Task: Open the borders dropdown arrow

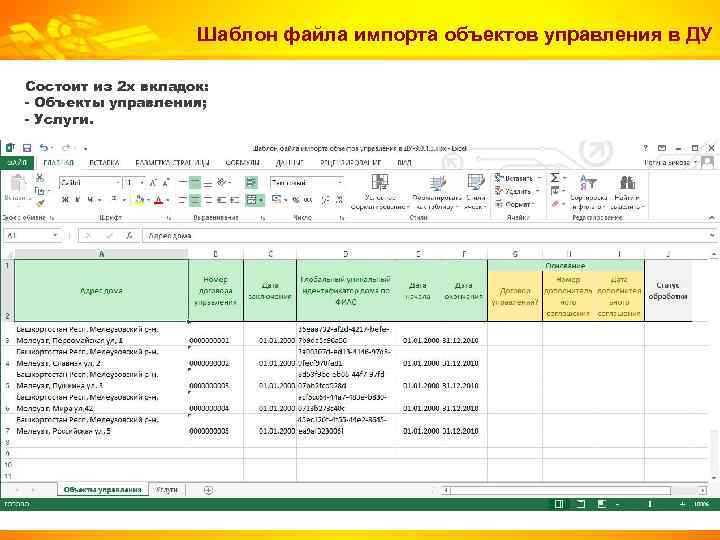Action: tap(124, 200)
